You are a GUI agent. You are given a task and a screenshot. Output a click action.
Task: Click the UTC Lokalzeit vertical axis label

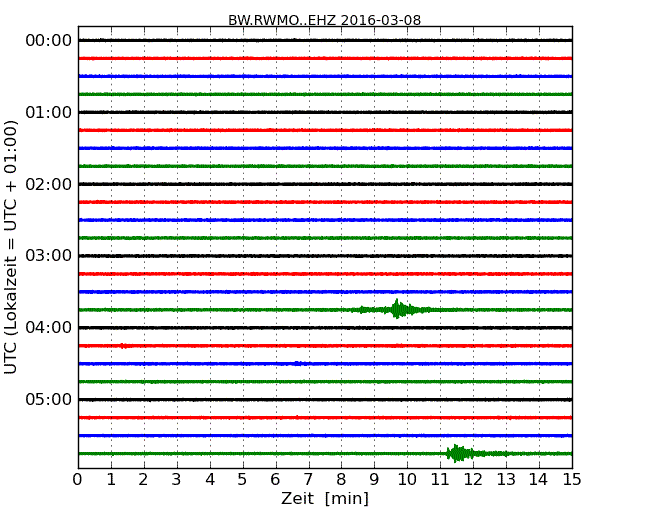click(x=11, y=247)
